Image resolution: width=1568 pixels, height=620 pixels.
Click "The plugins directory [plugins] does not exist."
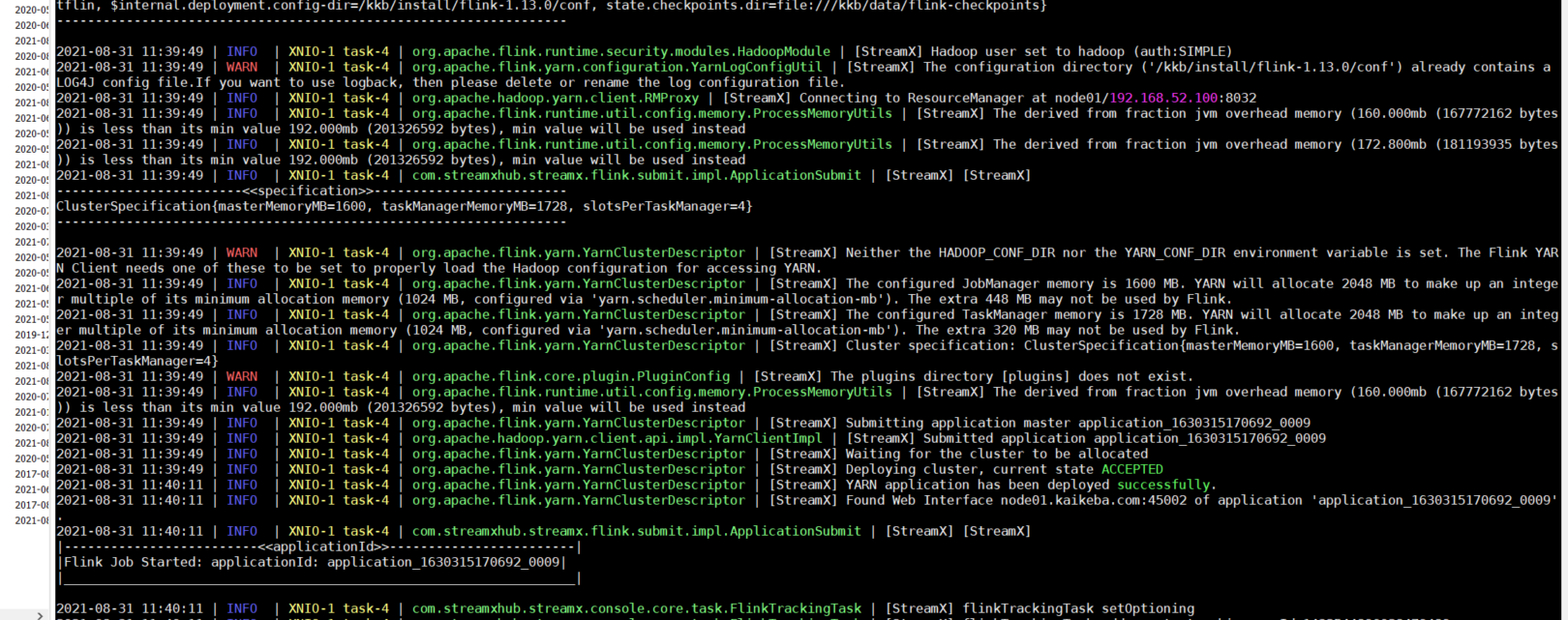tap(1012, 376)
